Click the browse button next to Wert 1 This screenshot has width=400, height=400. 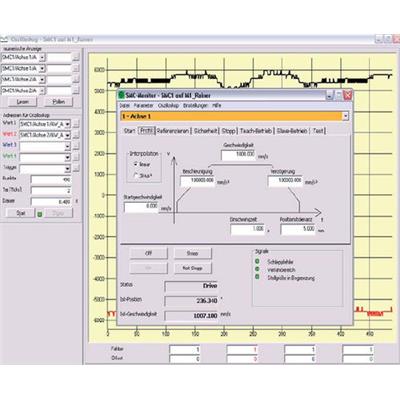pos(76,124)
